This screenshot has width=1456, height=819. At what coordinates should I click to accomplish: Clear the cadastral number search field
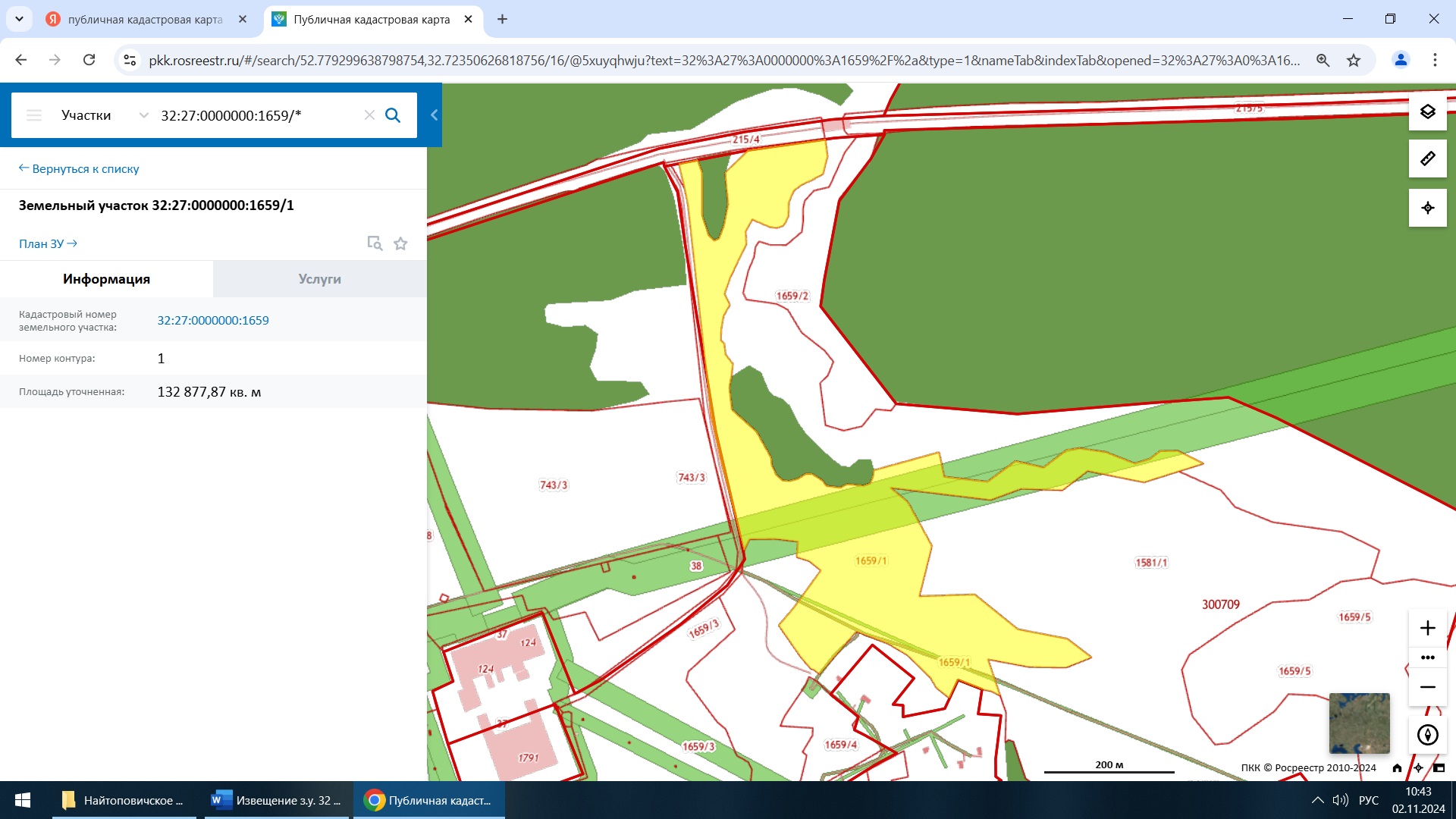coord(369,115)
